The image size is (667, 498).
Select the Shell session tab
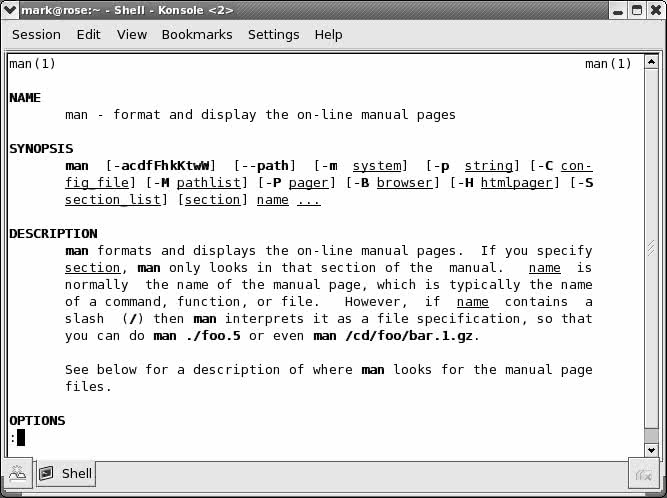[66, 473]
